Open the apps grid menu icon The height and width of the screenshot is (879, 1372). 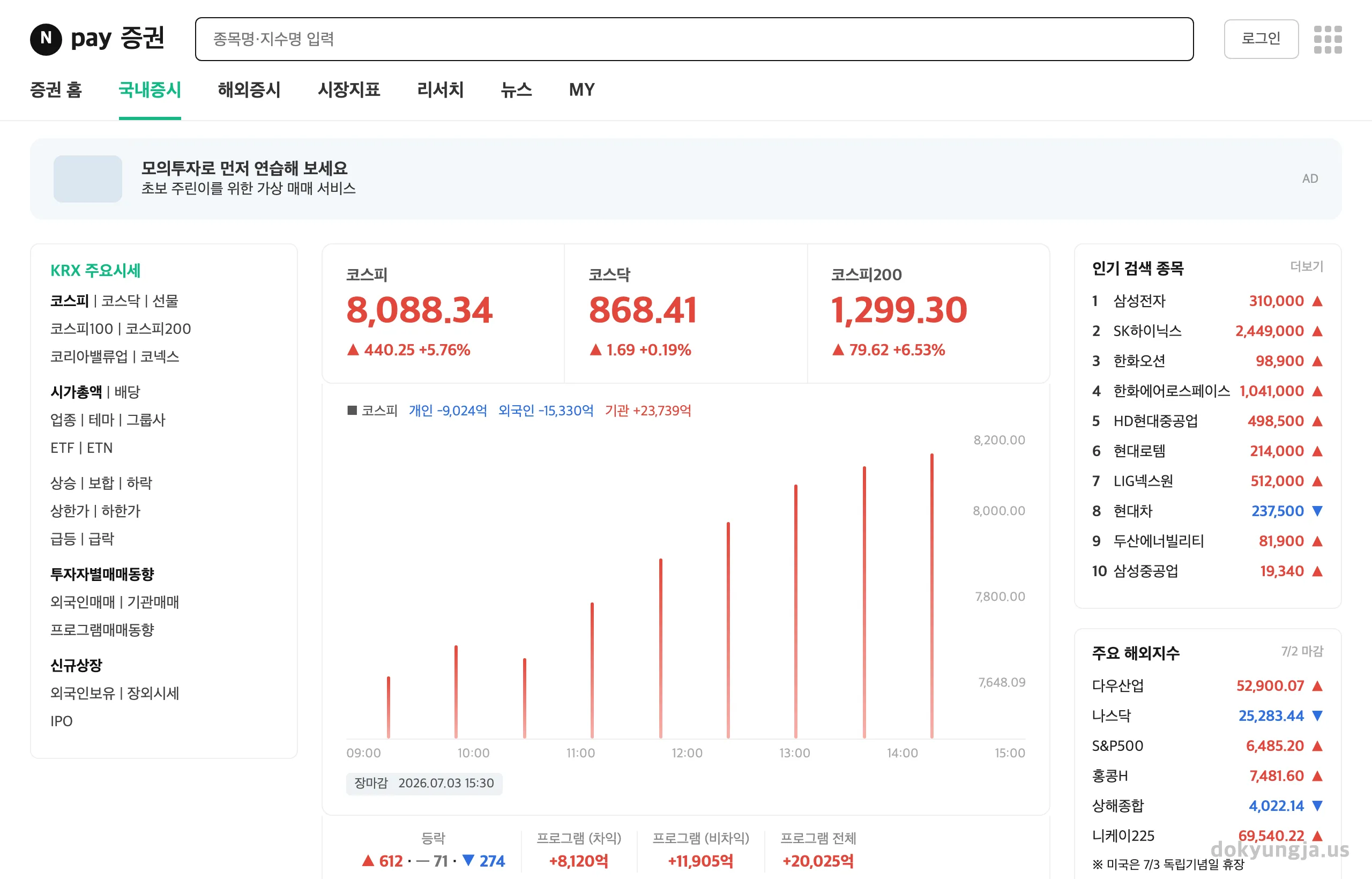pyautogui.click(x=1328, y=39)
